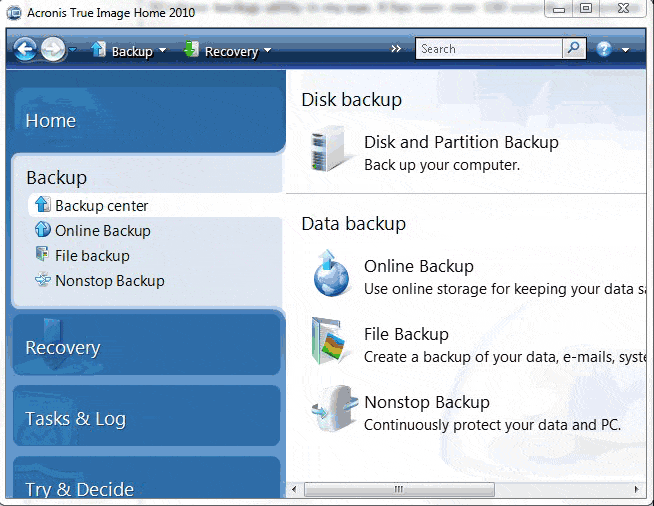
Task: Click the large Online Backup globe icon
Action: tap(331, 273)
